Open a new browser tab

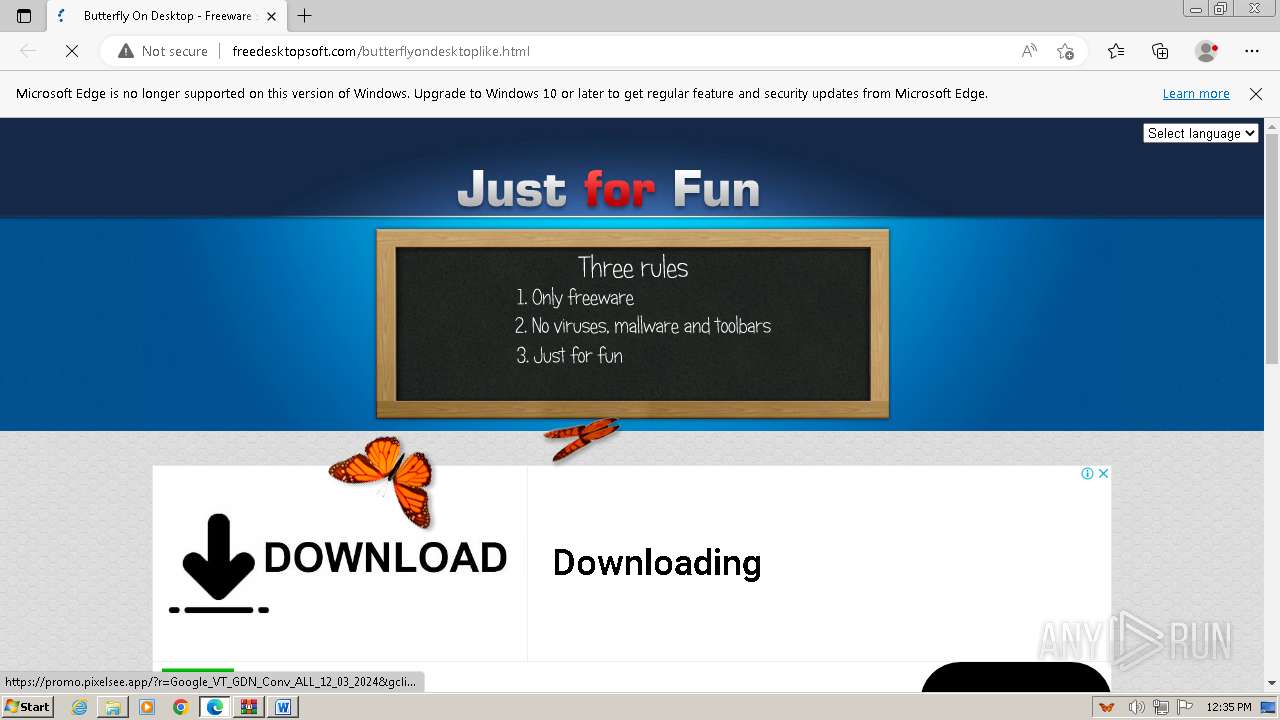(305, 16)
